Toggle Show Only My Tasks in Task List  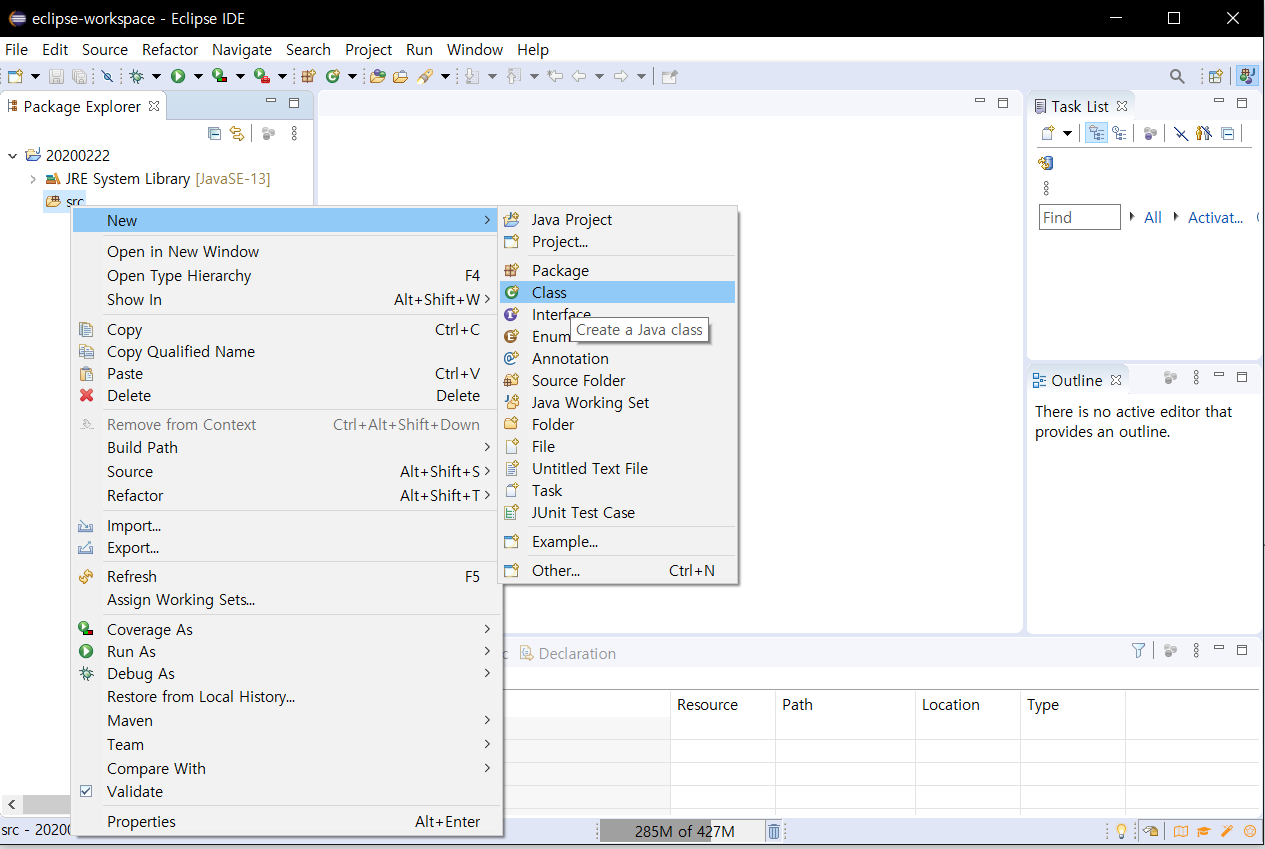pos(1203,133)
